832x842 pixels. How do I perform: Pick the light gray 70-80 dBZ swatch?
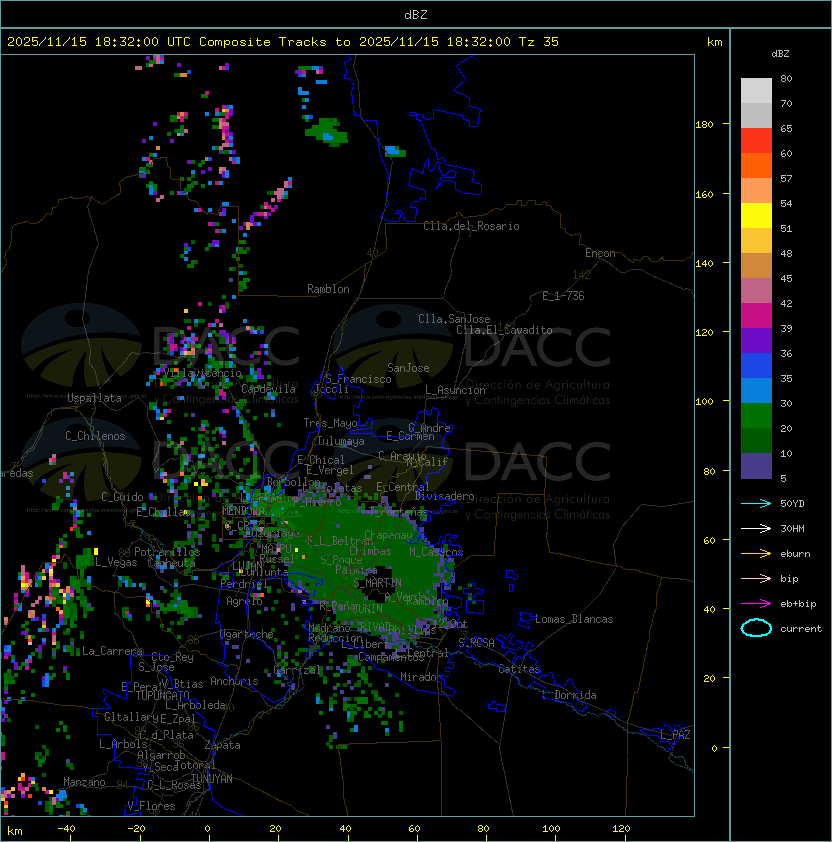[x=756, y=91]
